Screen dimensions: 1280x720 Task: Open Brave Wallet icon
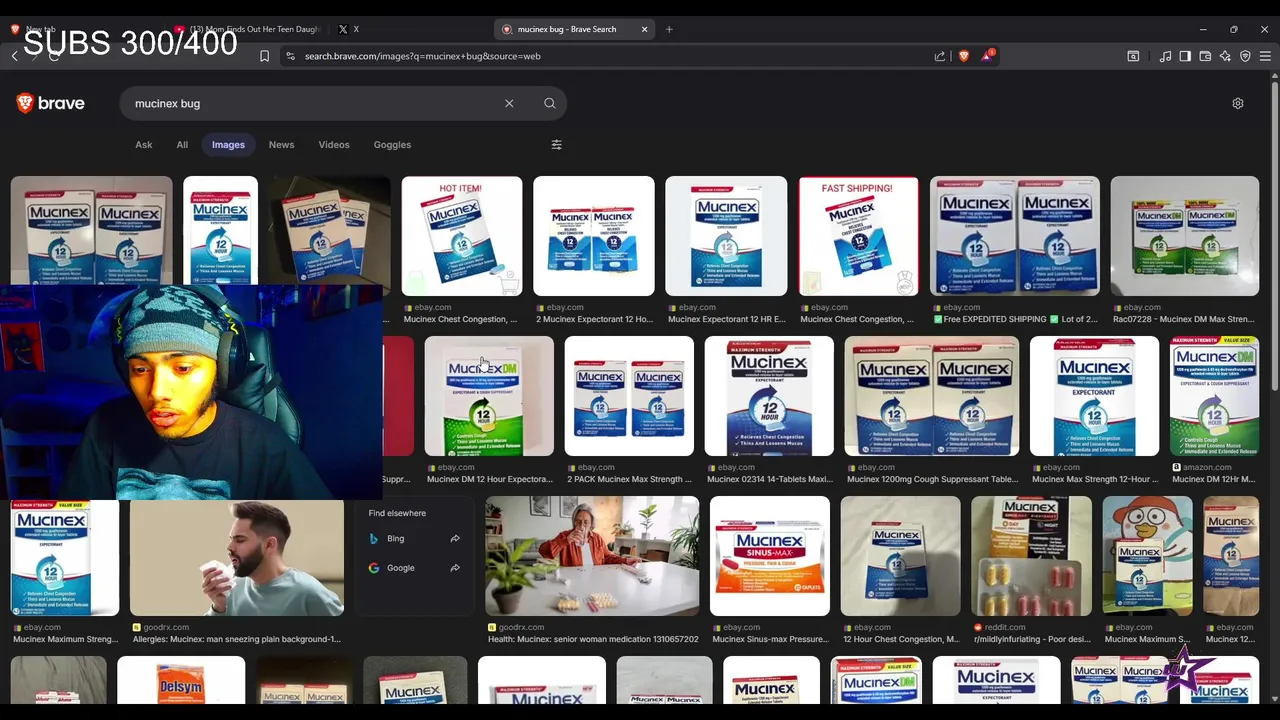(x=1205, y=56)
